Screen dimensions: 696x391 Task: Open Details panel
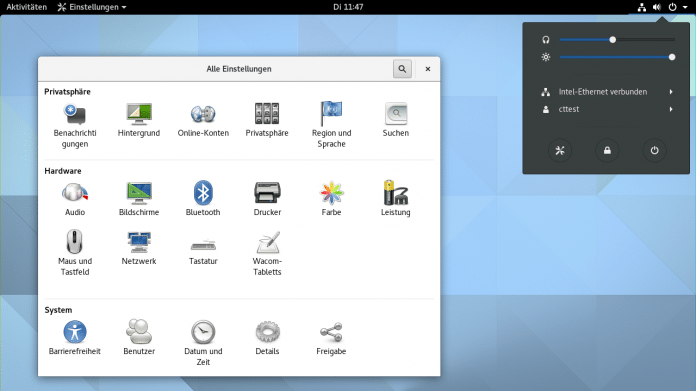pyautogui.click(x=267, y=338)
